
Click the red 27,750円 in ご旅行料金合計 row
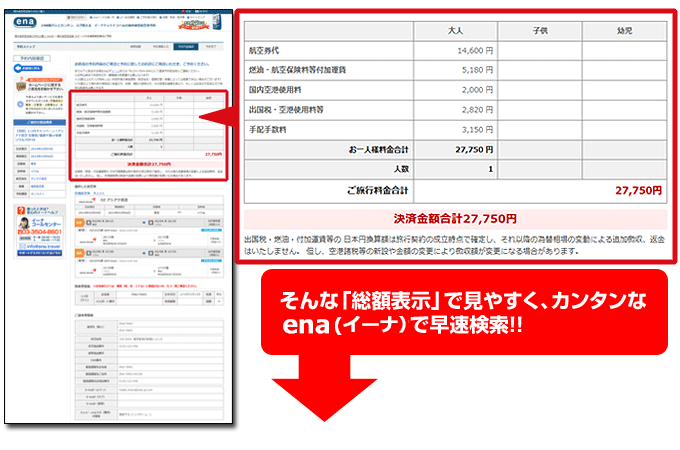tap(638, 190)
